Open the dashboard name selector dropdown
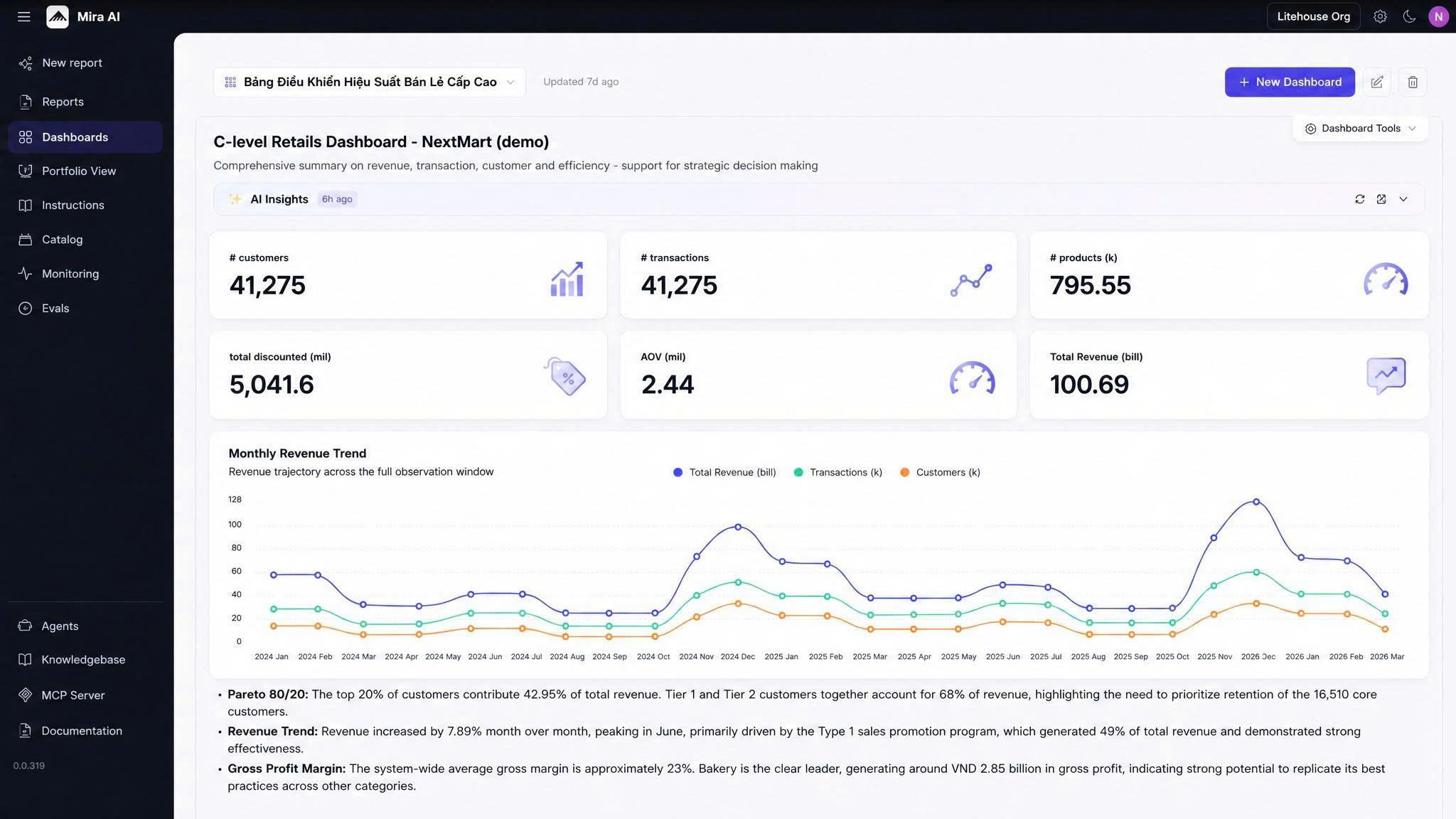 [370, 82]
